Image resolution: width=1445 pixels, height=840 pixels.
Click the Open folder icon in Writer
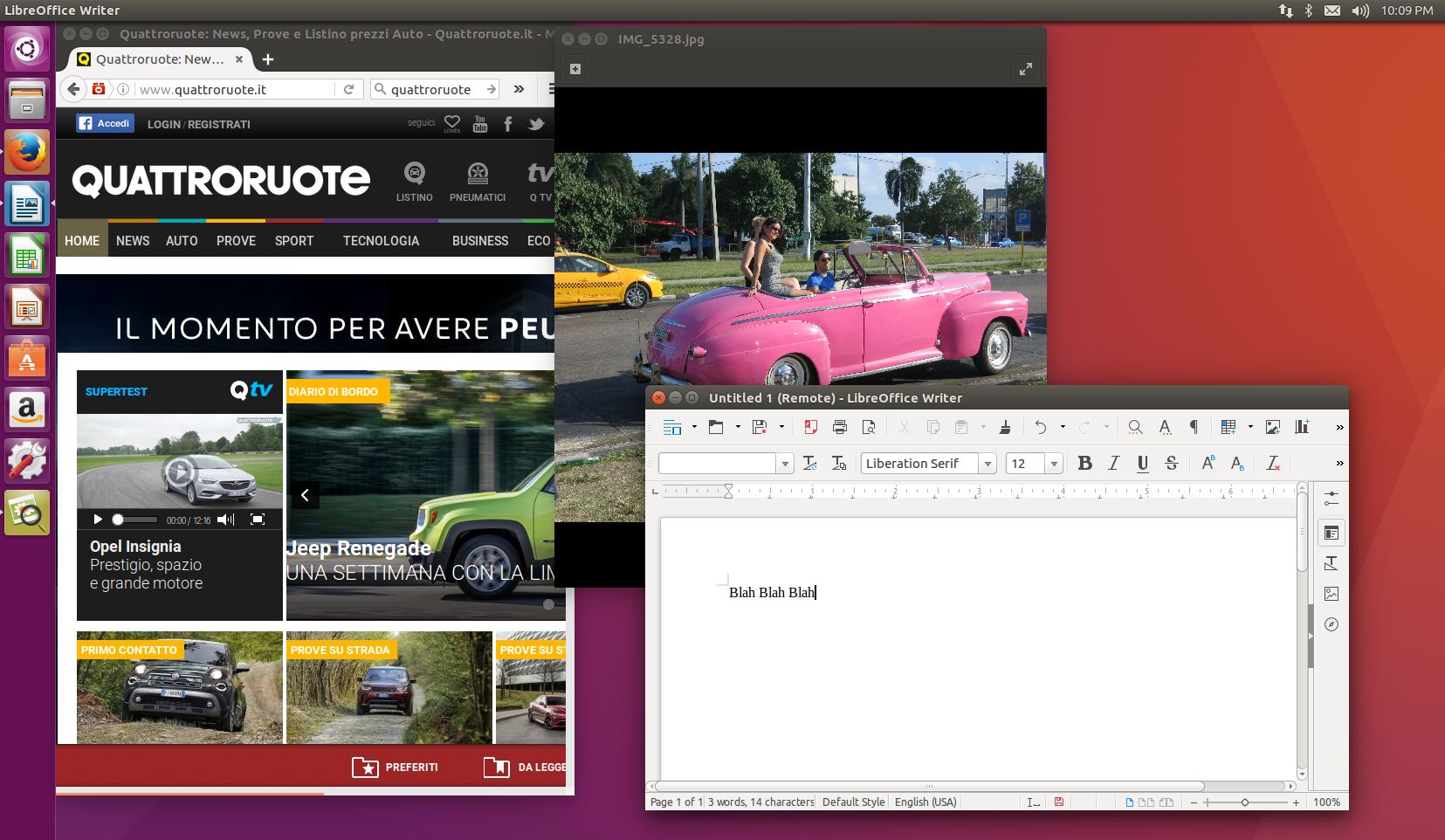(x=716, y=427)
